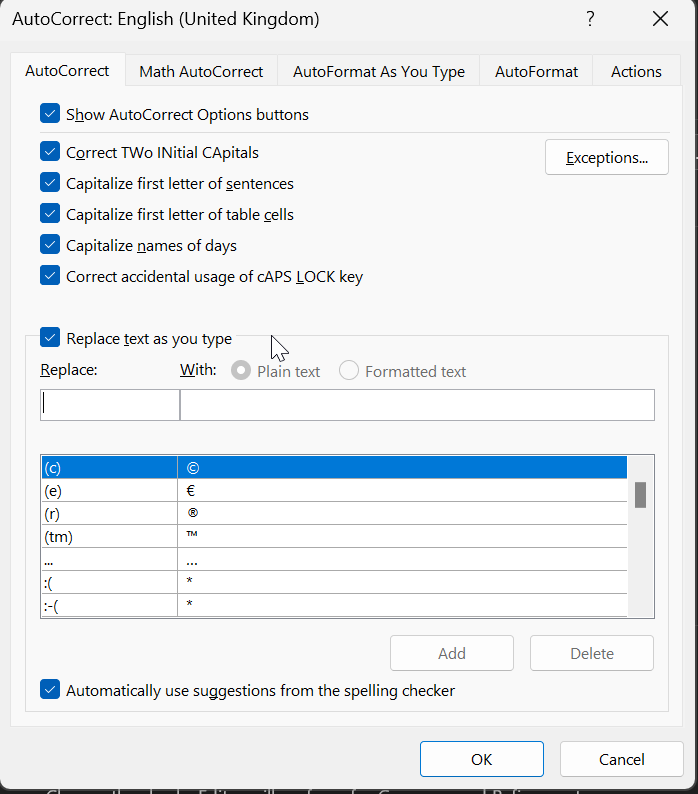Select the :( replacement row
Screen dimensions: 698x794
334,582
